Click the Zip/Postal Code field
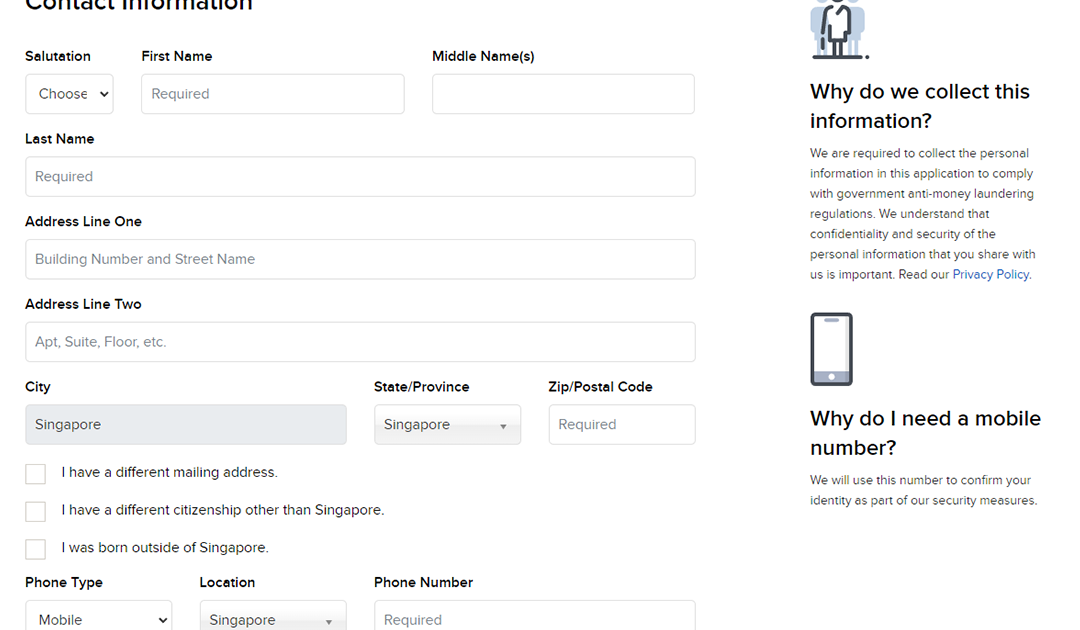Image resolution: width=1080 pixels, height=630 pixels. [x=622, y=425]
